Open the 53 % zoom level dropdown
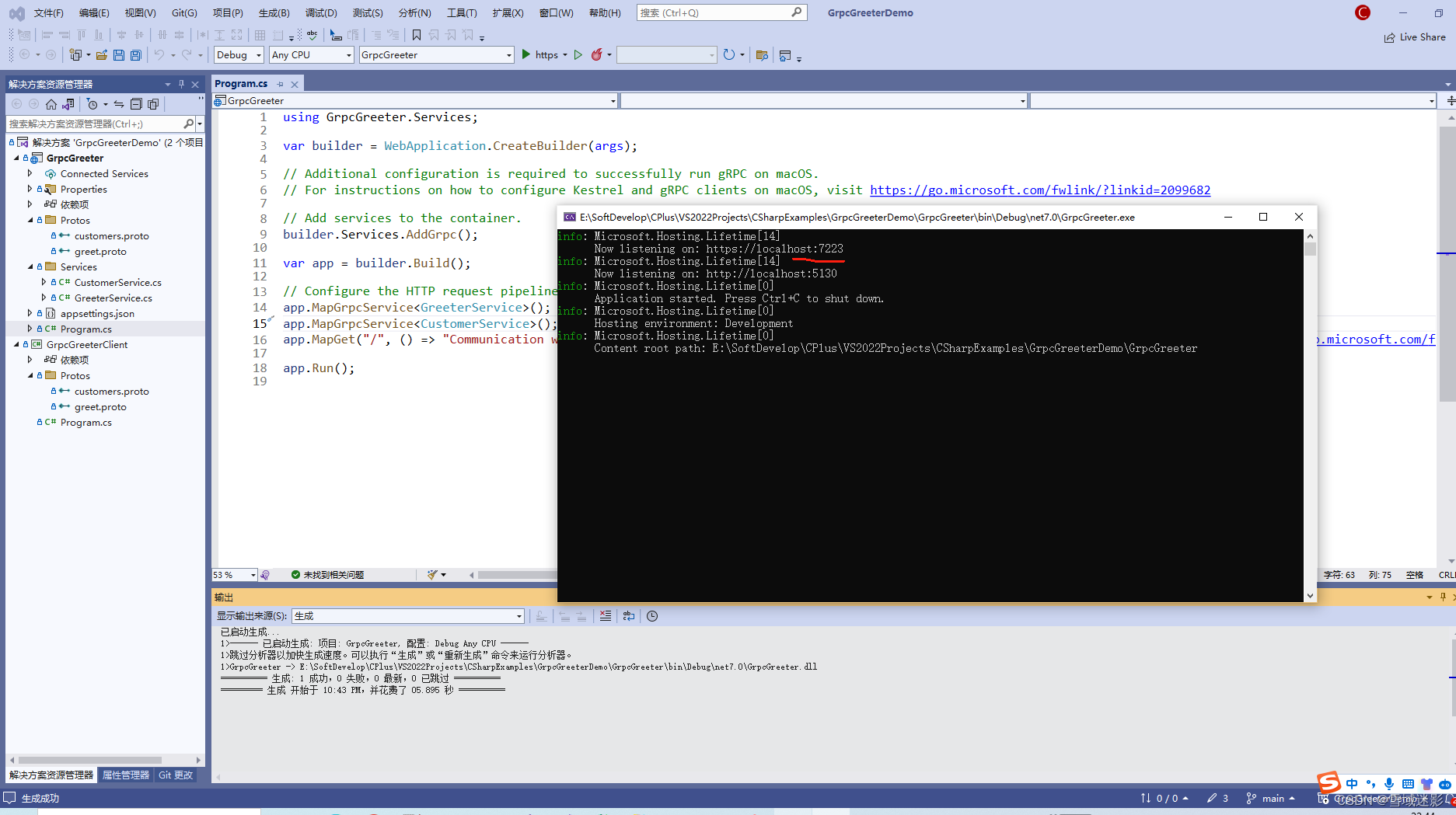1456x815 pixels. click(235, 575)
